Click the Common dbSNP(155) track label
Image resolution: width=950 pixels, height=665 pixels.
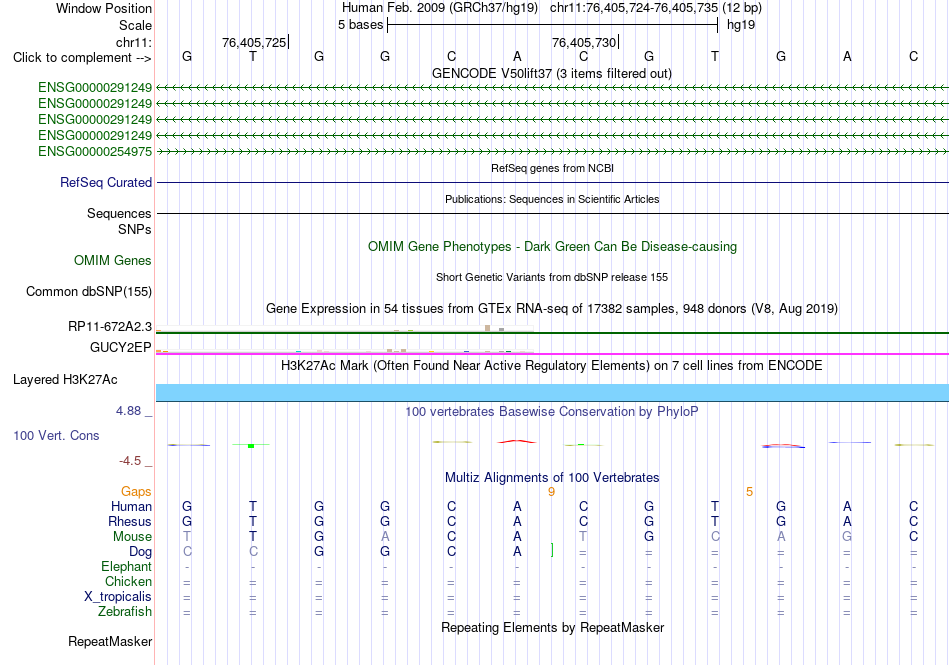tap(89, 291)
